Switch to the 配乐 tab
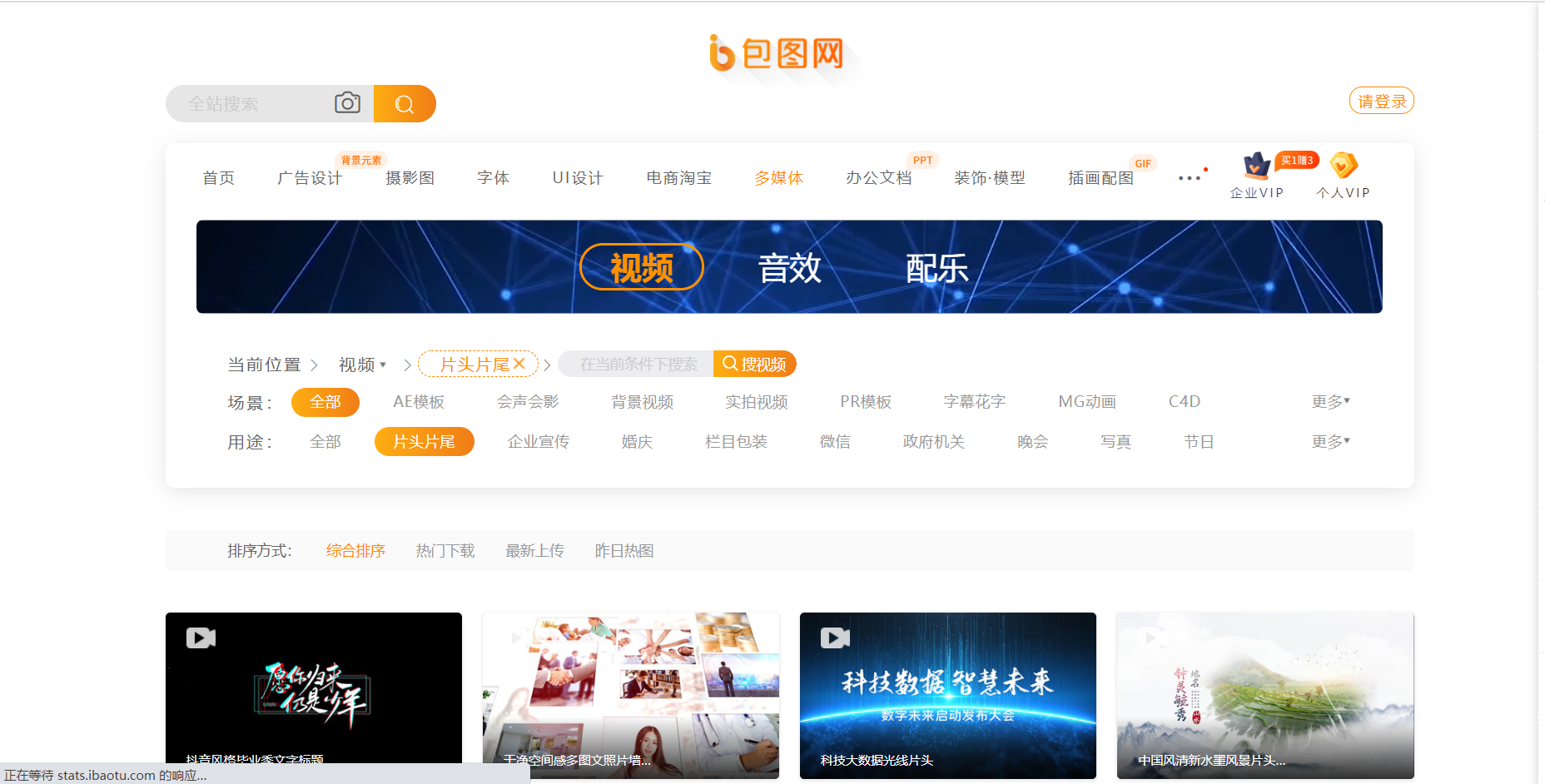This screenshot has height=784, width=1545. point(936,267)
